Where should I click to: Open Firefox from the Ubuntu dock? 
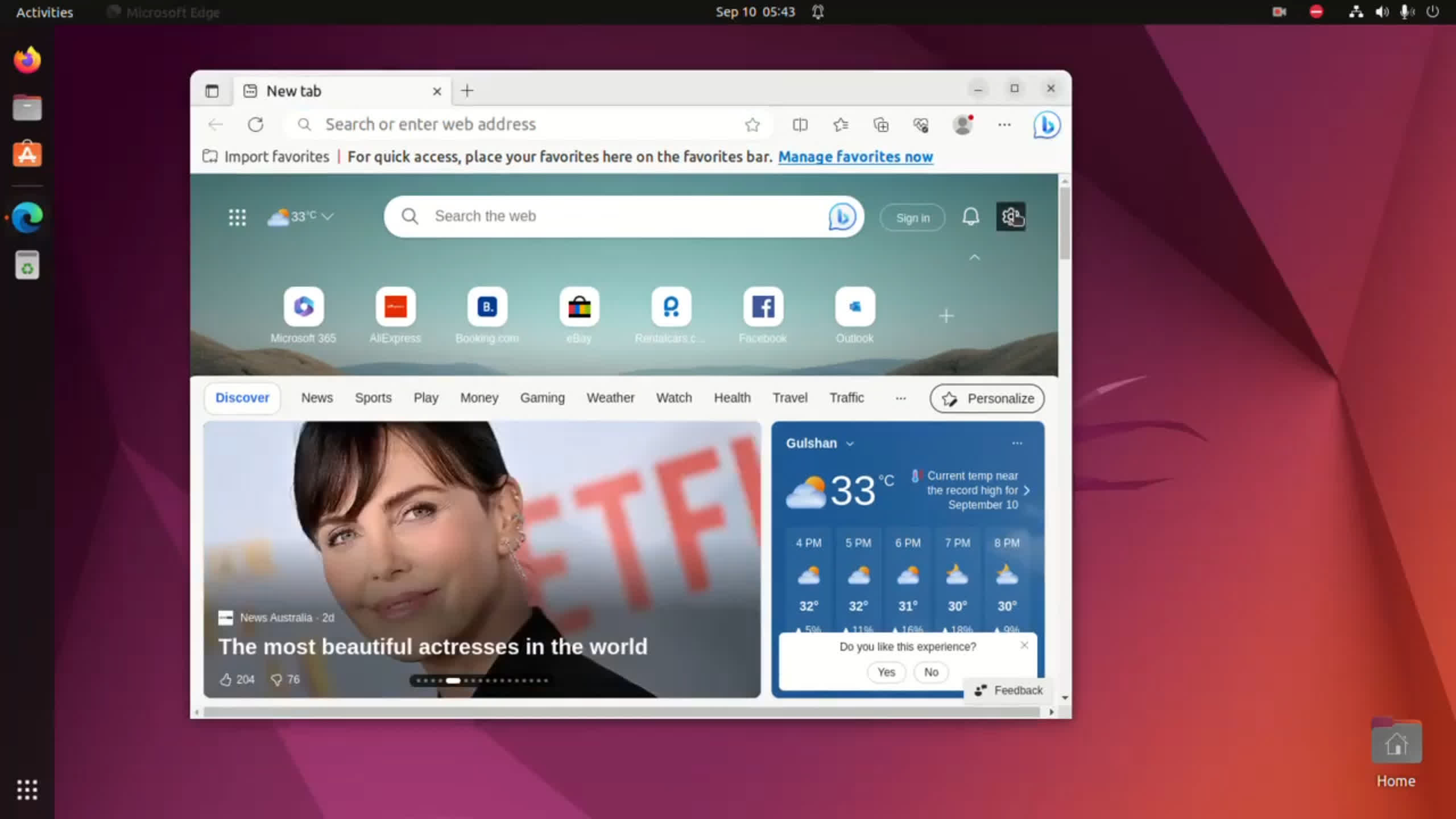(x=27, y=60)
